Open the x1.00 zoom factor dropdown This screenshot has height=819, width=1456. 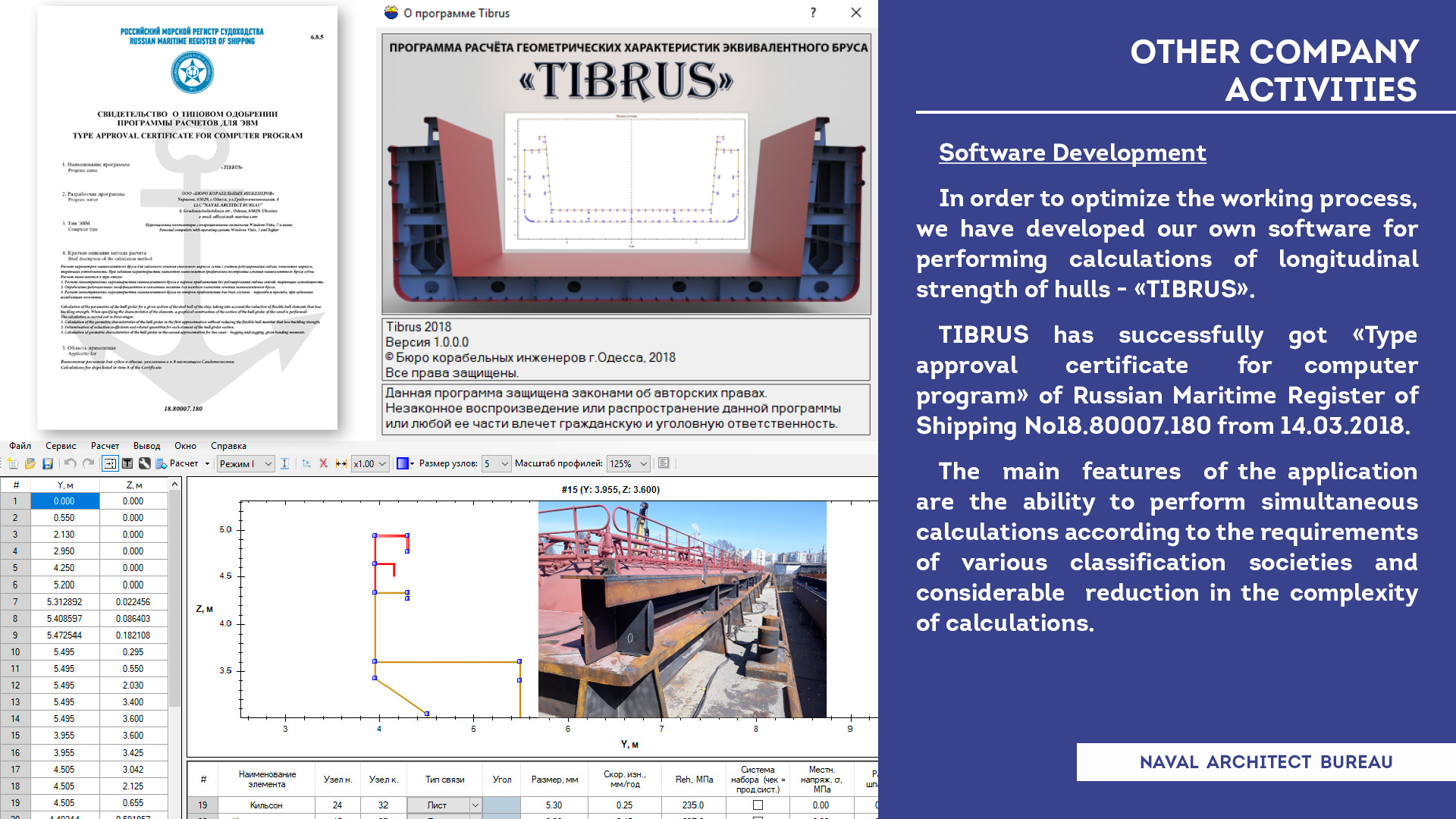[371, 463]
